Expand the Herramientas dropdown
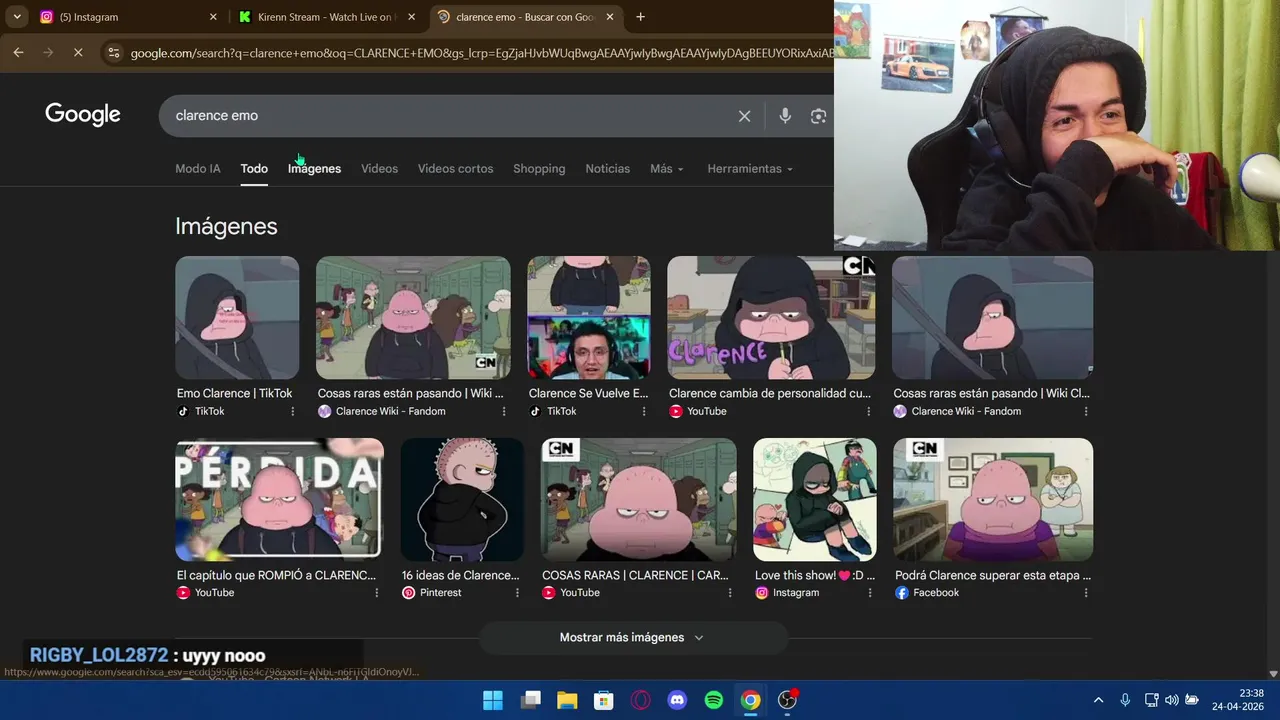1280x720 pixels. (x=750, y=169)
